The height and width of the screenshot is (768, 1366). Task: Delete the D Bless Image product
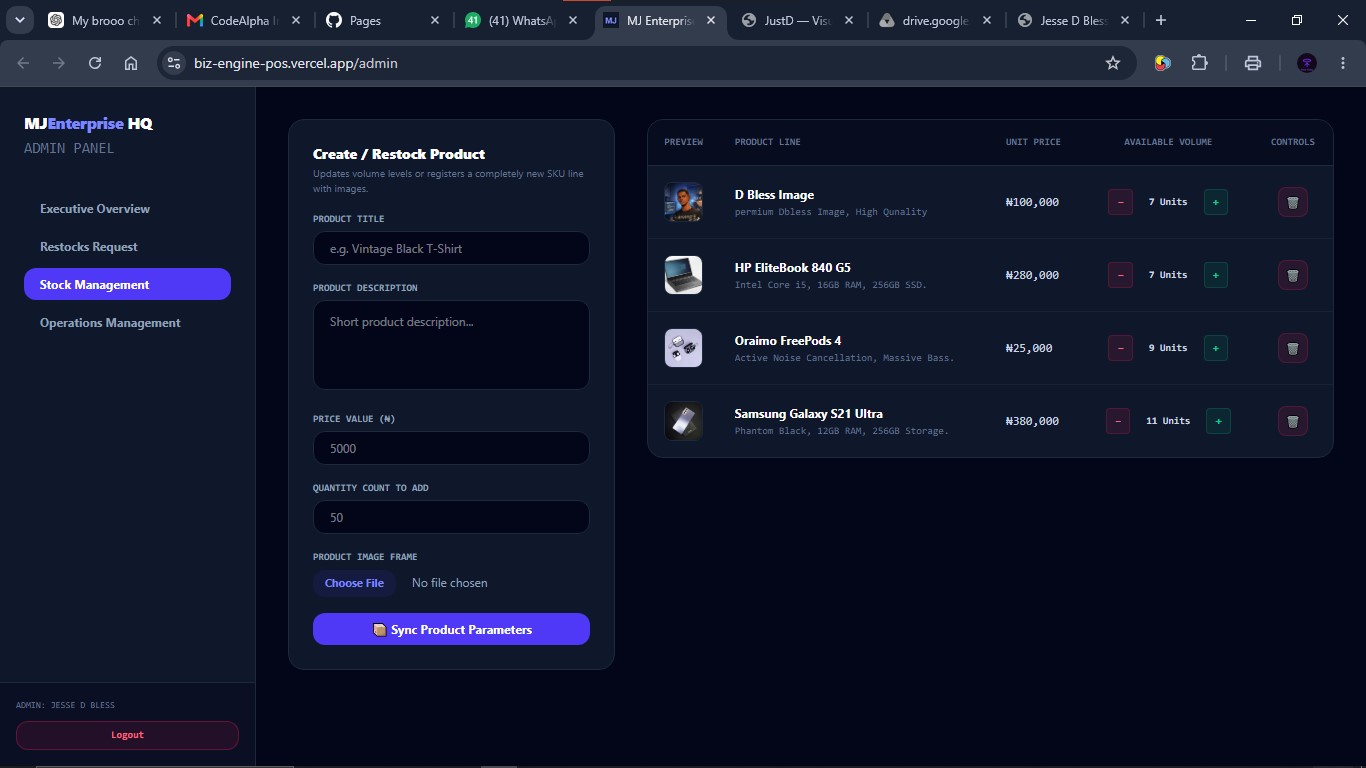[1292, 202]
